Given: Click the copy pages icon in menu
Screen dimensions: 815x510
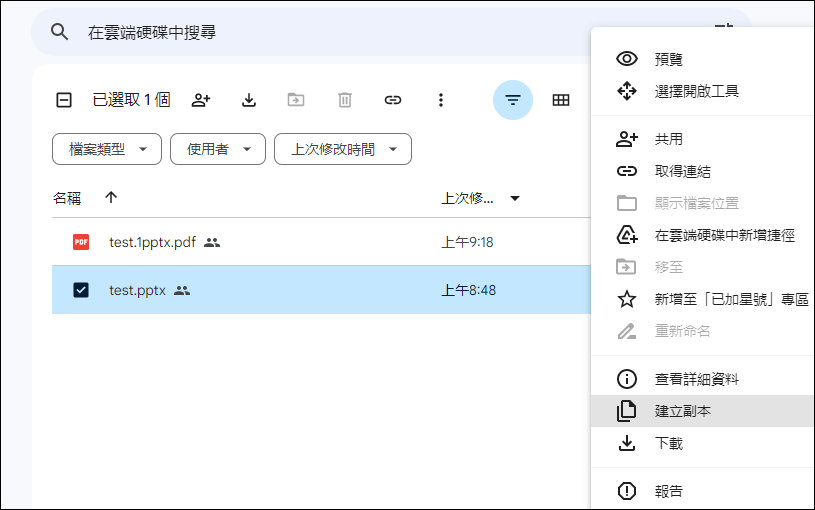Looking at the screenshot, I should 626,411.
